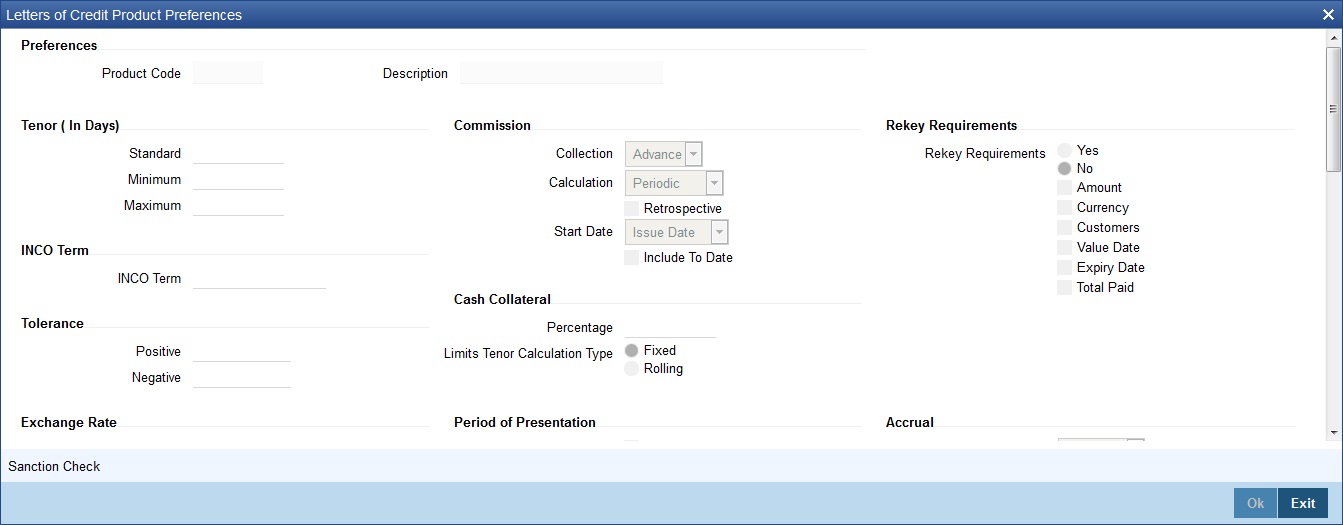Check the Expiry Date rekey checkbox
The height and width of the screenshot is (525, 1343).
point(1064,268)
